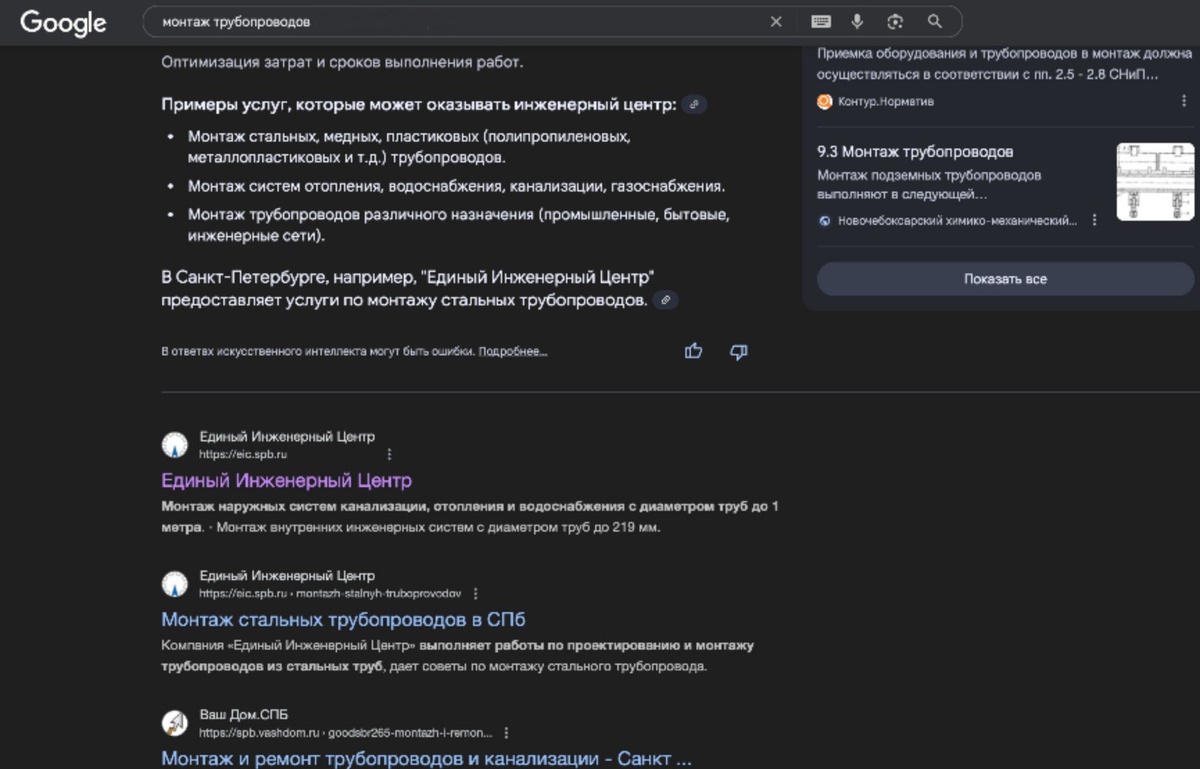
Task: Click the Google logo
Action: [x=63, y=23]
